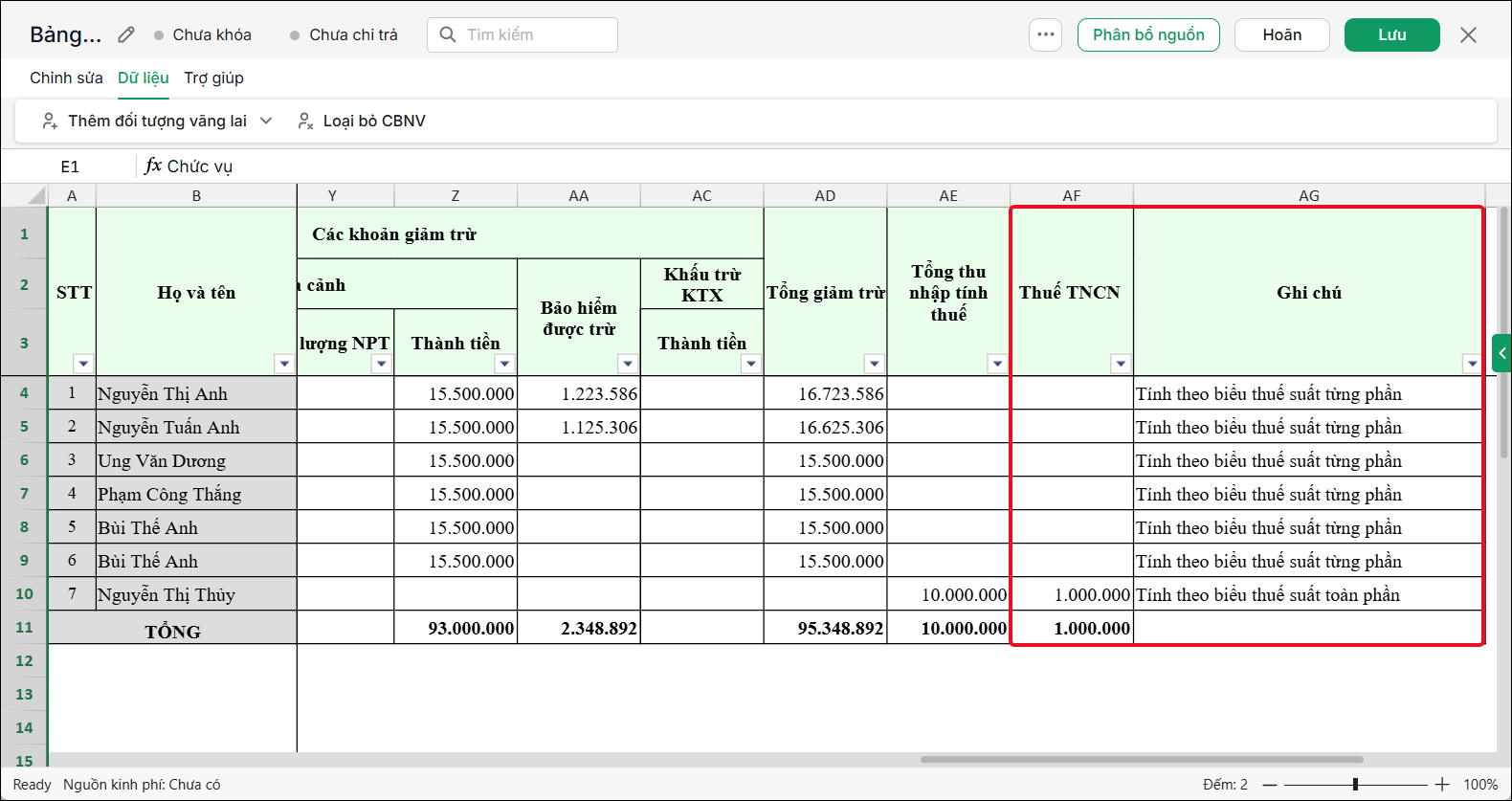Open the three-dot more options button
Image resolution: width=1512 pixels, height=801 pixels.
(x=1045, y=34)
